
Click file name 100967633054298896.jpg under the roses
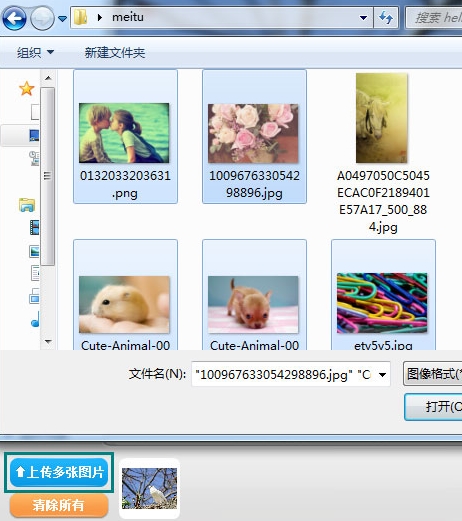254,184
